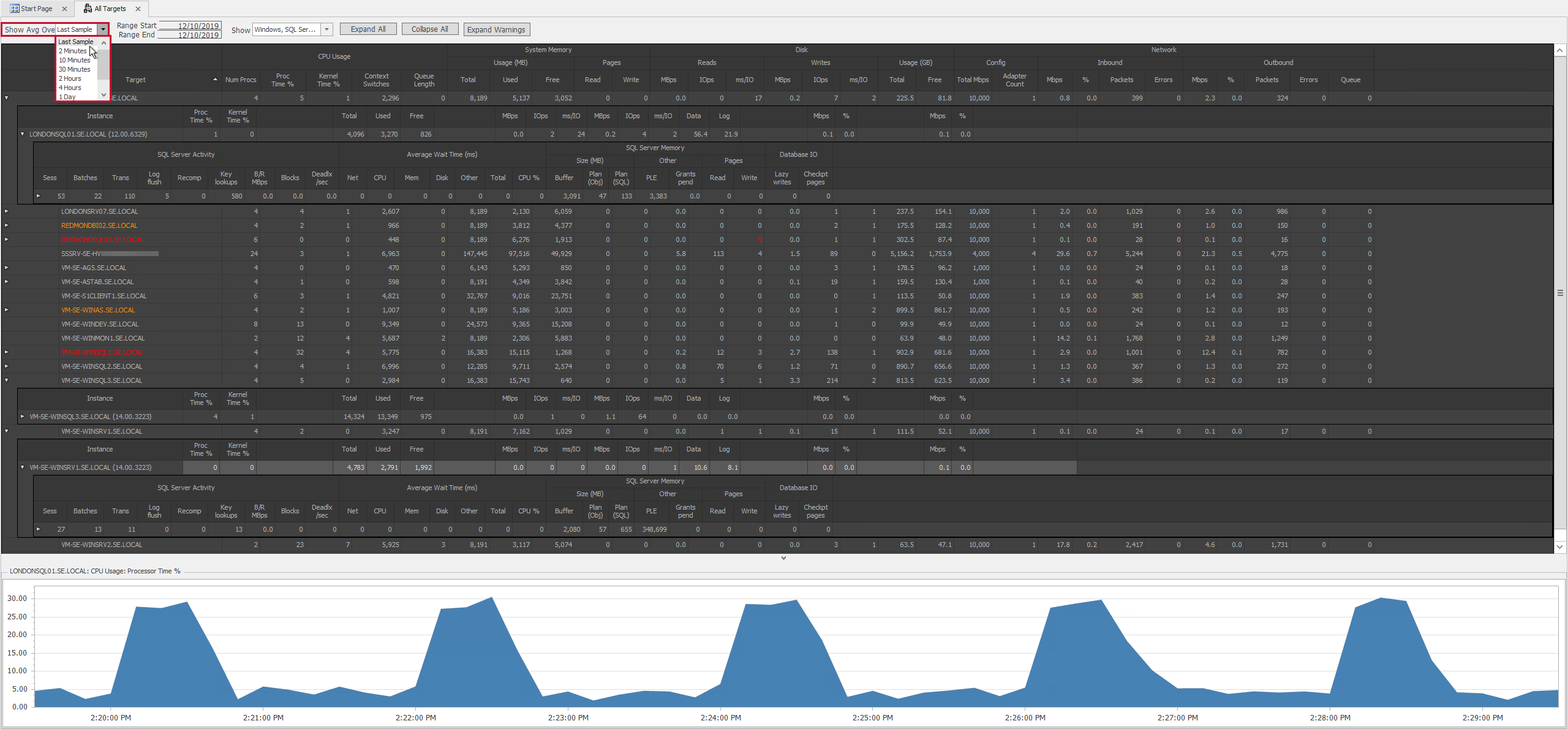Click the Expand All button
Viewport: 1568px width, 729px height.
pyautogui.click(x=367, y=29)
